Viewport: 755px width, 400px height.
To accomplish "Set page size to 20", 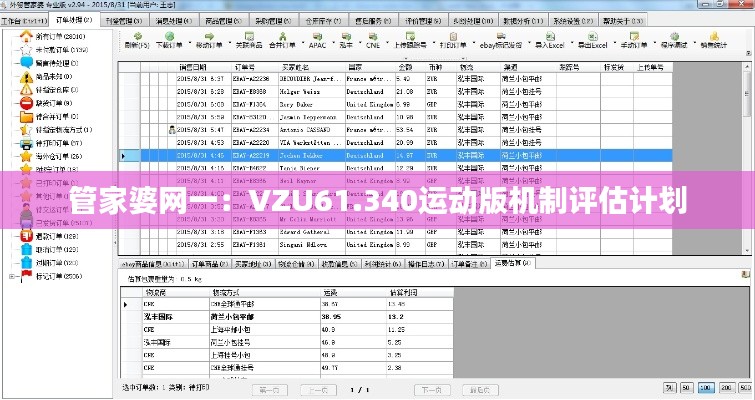I will (x=670, y=387).
